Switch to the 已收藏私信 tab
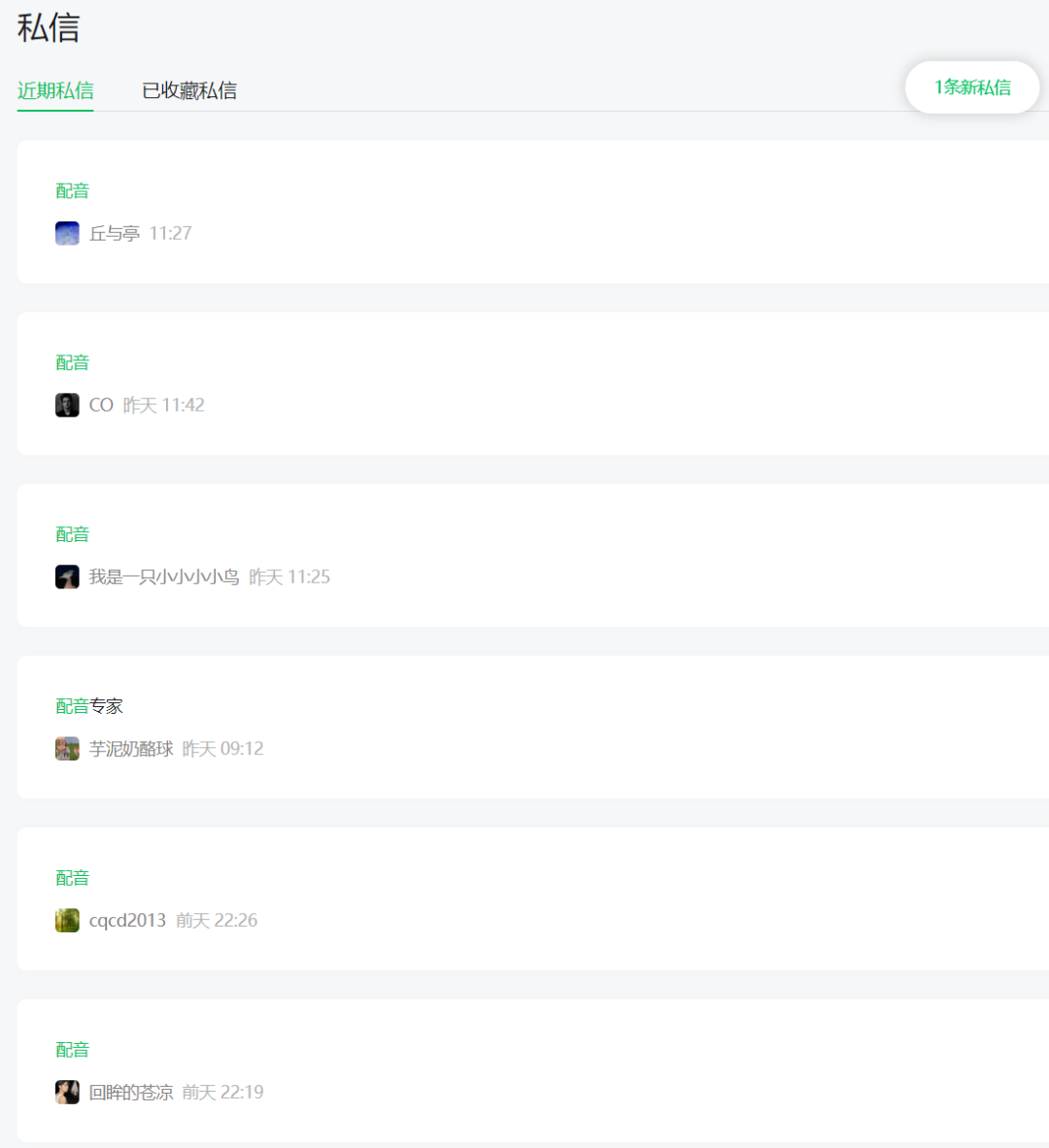This screenshot has height=1148, width=1049. (188, 90)
